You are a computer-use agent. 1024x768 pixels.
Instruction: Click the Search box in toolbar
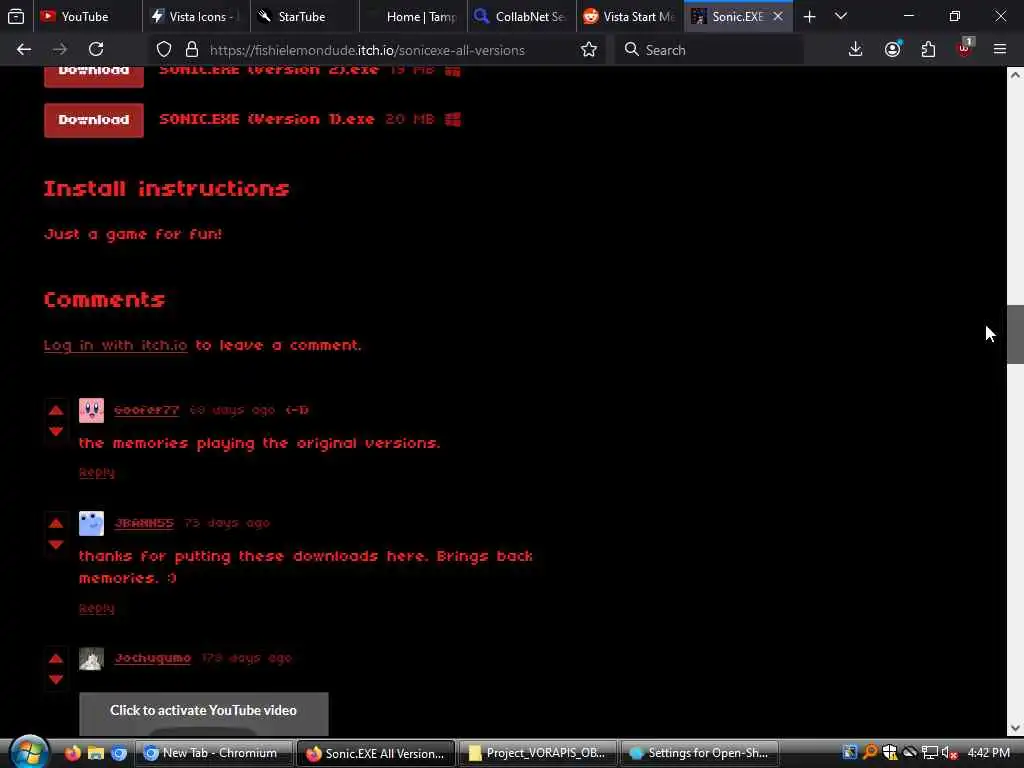[x=709, y=50]
